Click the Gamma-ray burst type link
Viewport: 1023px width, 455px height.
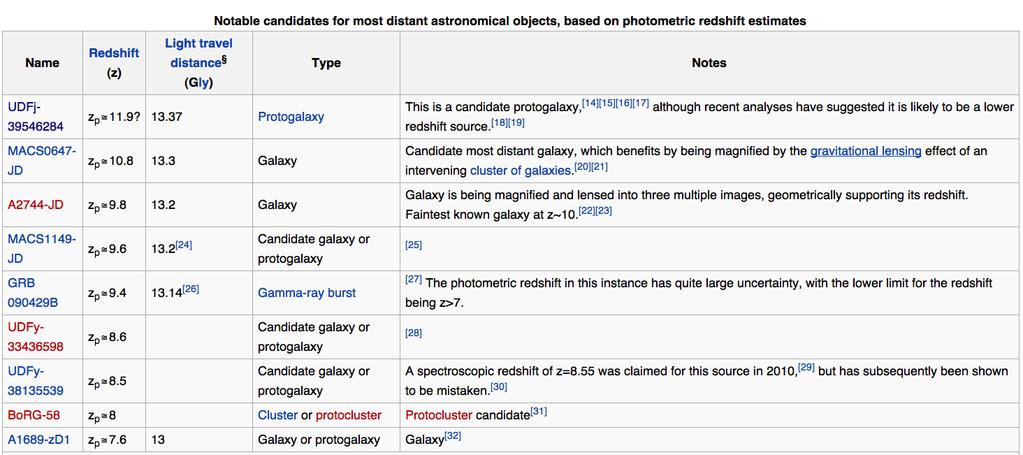click(x=307, y=293)
